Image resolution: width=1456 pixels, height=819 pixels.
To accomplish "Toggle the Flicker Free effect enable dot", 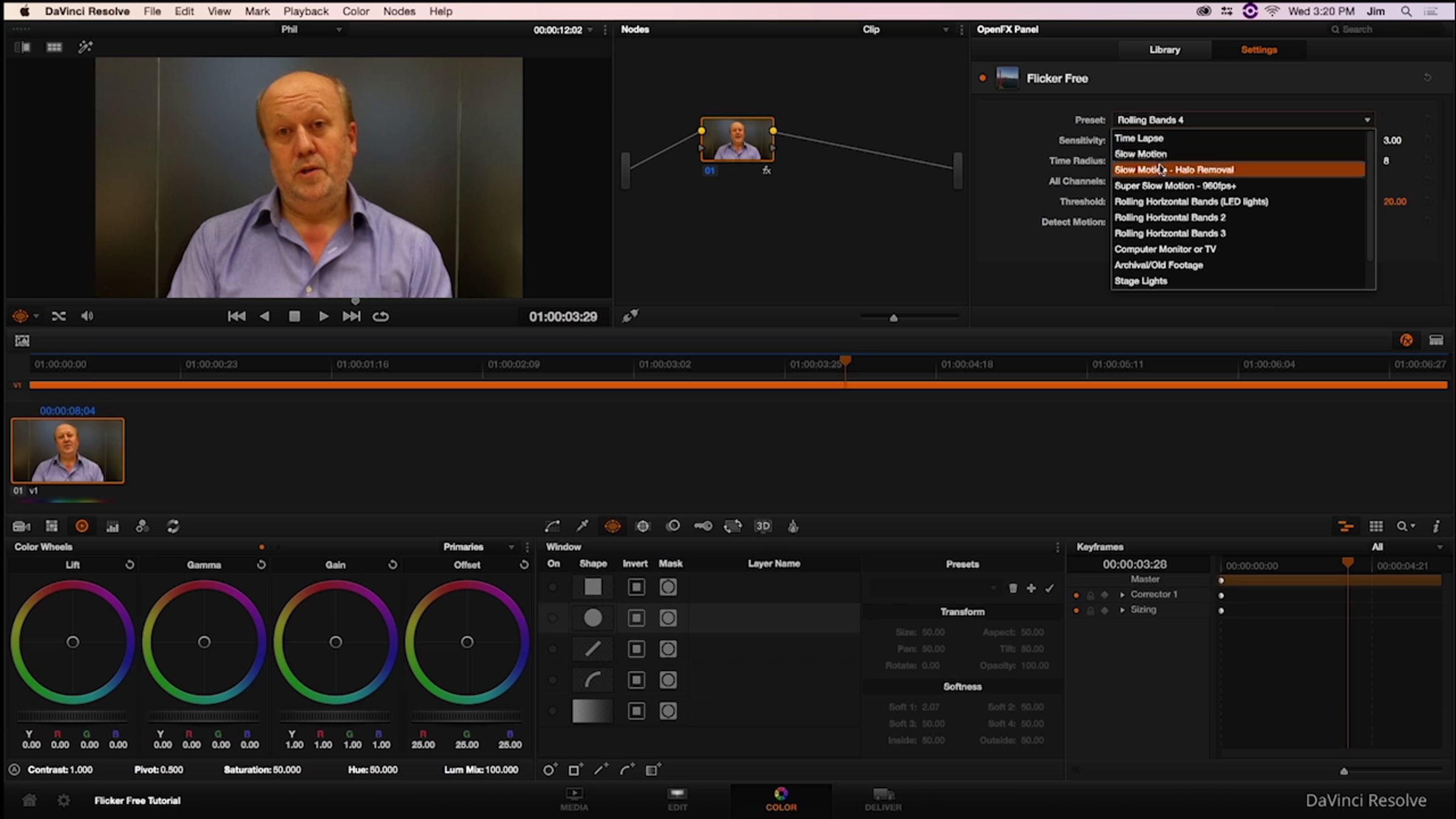I will click(x=982, y=78).
